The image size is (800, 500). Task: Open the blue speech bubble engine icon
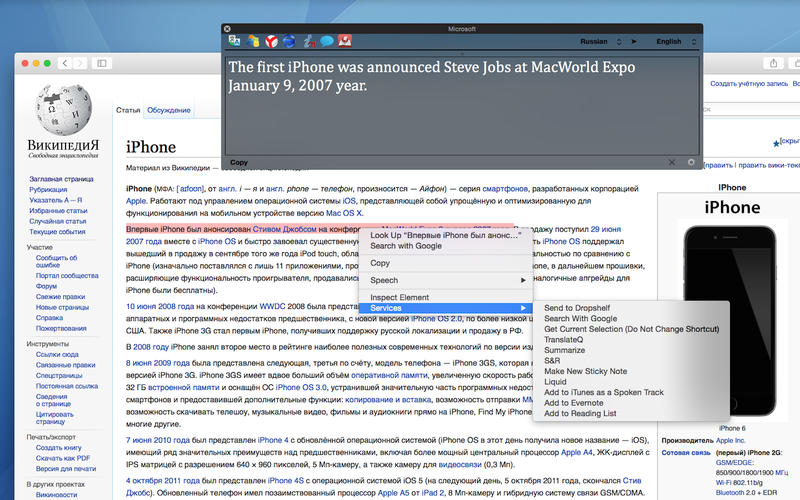[327, 41]
